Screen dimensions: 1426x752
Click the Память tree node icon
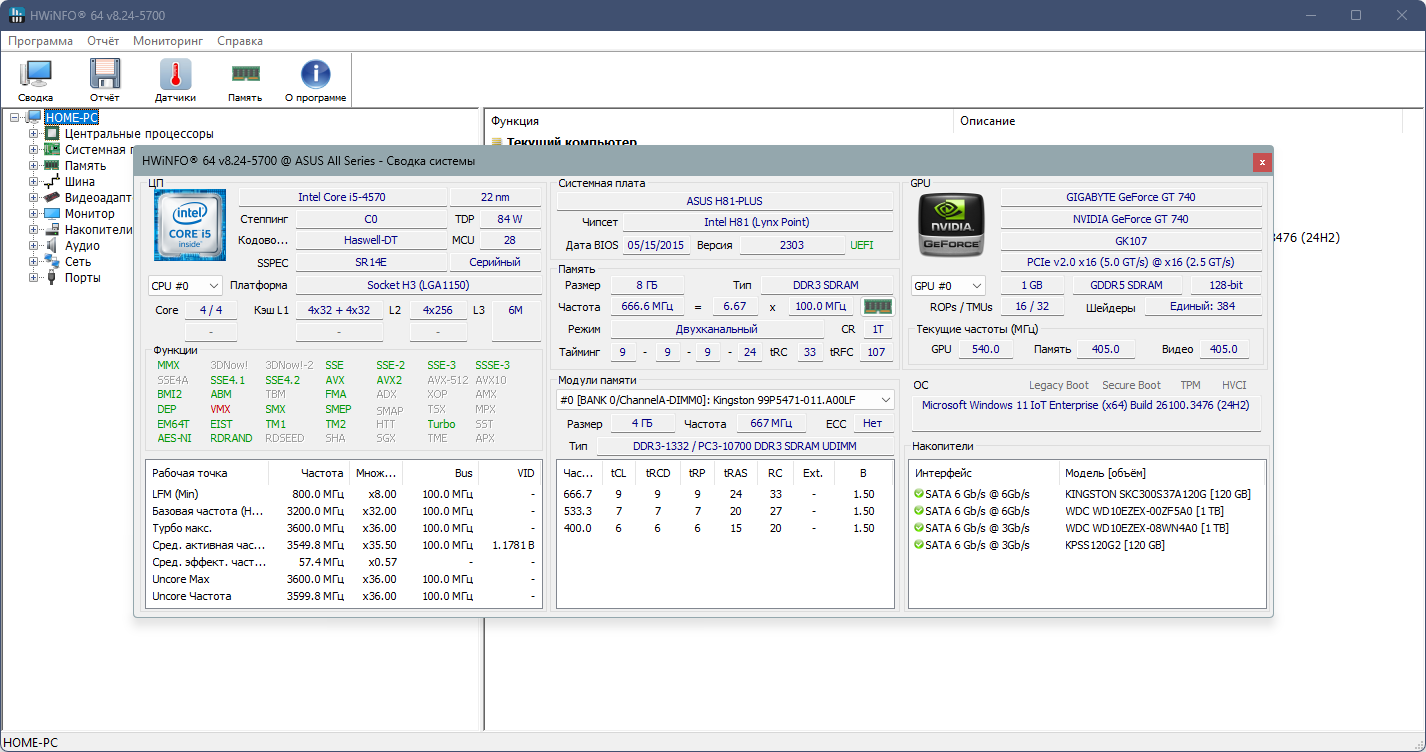click(52, 166)
